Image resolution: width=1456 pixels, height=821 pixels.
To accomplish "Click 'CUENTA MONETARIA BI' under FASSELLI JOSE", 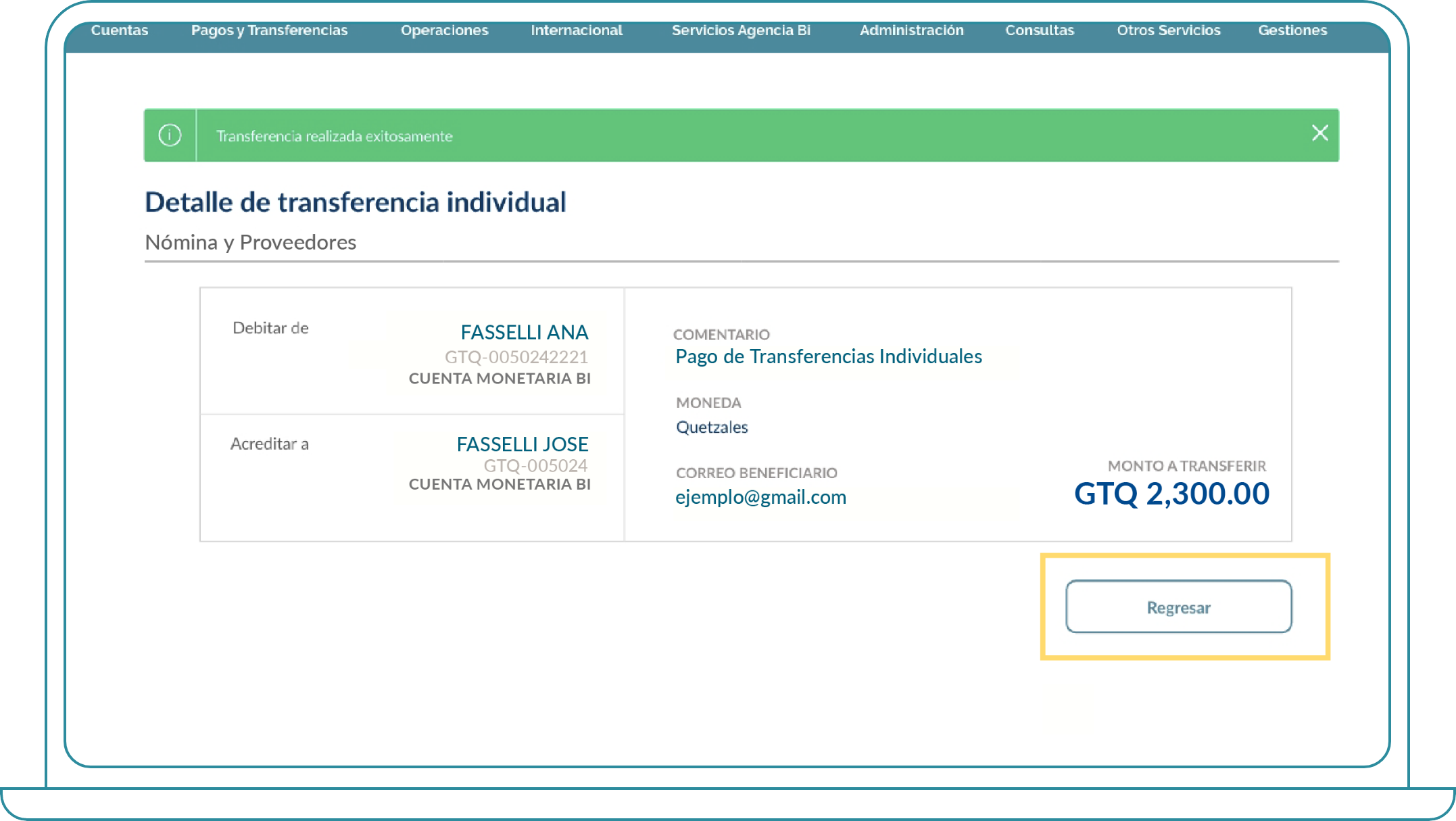I will [500, 484].
